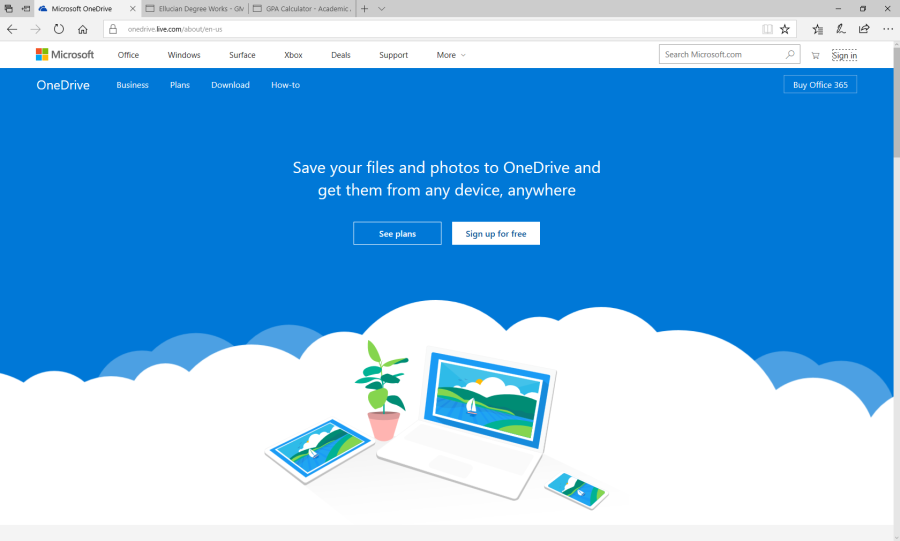Open the Surface menu item
This screenshot has width=900, height=541.
coord(242,55)
